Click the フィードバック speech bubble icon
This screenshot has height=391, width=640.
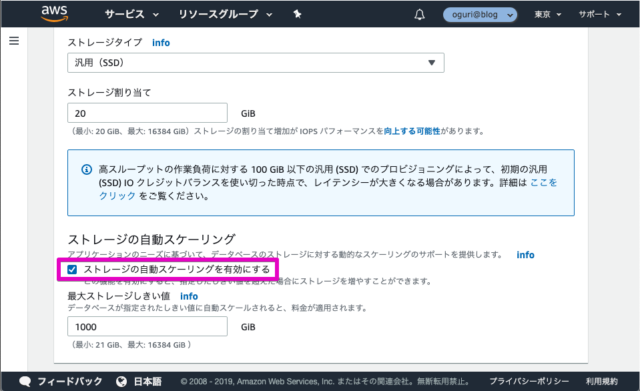[x=25, y=381]
